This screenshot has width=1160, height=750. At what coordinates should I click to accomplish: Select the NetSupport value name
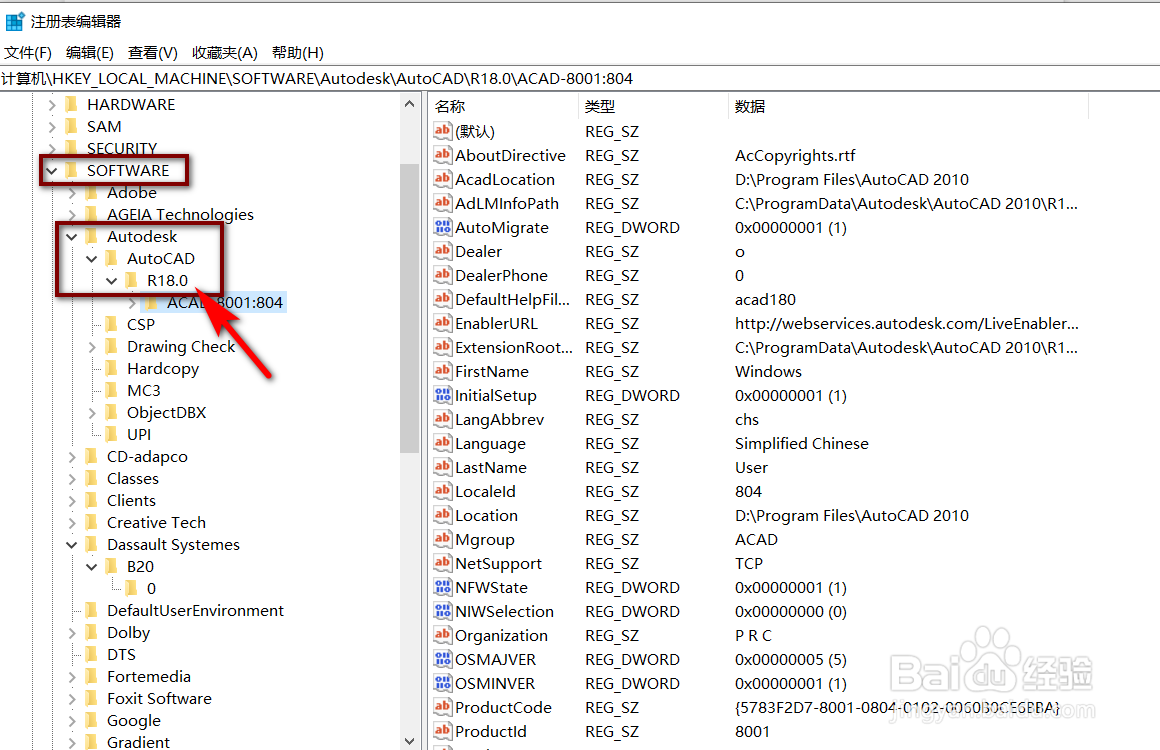coord(498,564)
